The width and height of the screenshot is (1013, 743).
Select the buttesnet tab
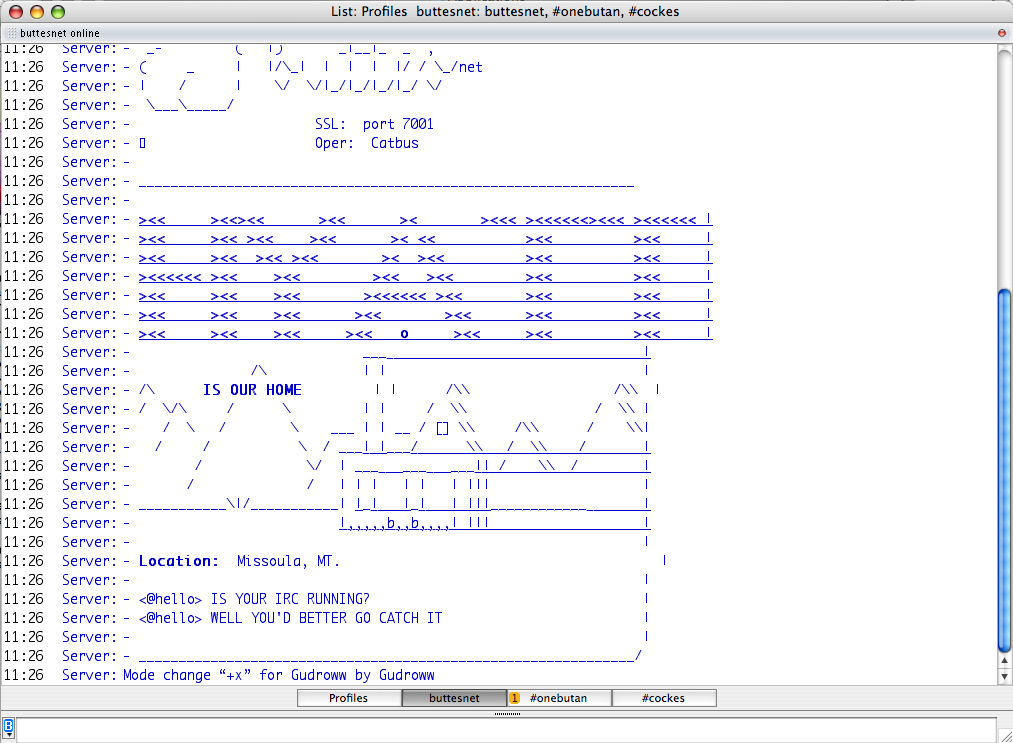coord(454,698)
